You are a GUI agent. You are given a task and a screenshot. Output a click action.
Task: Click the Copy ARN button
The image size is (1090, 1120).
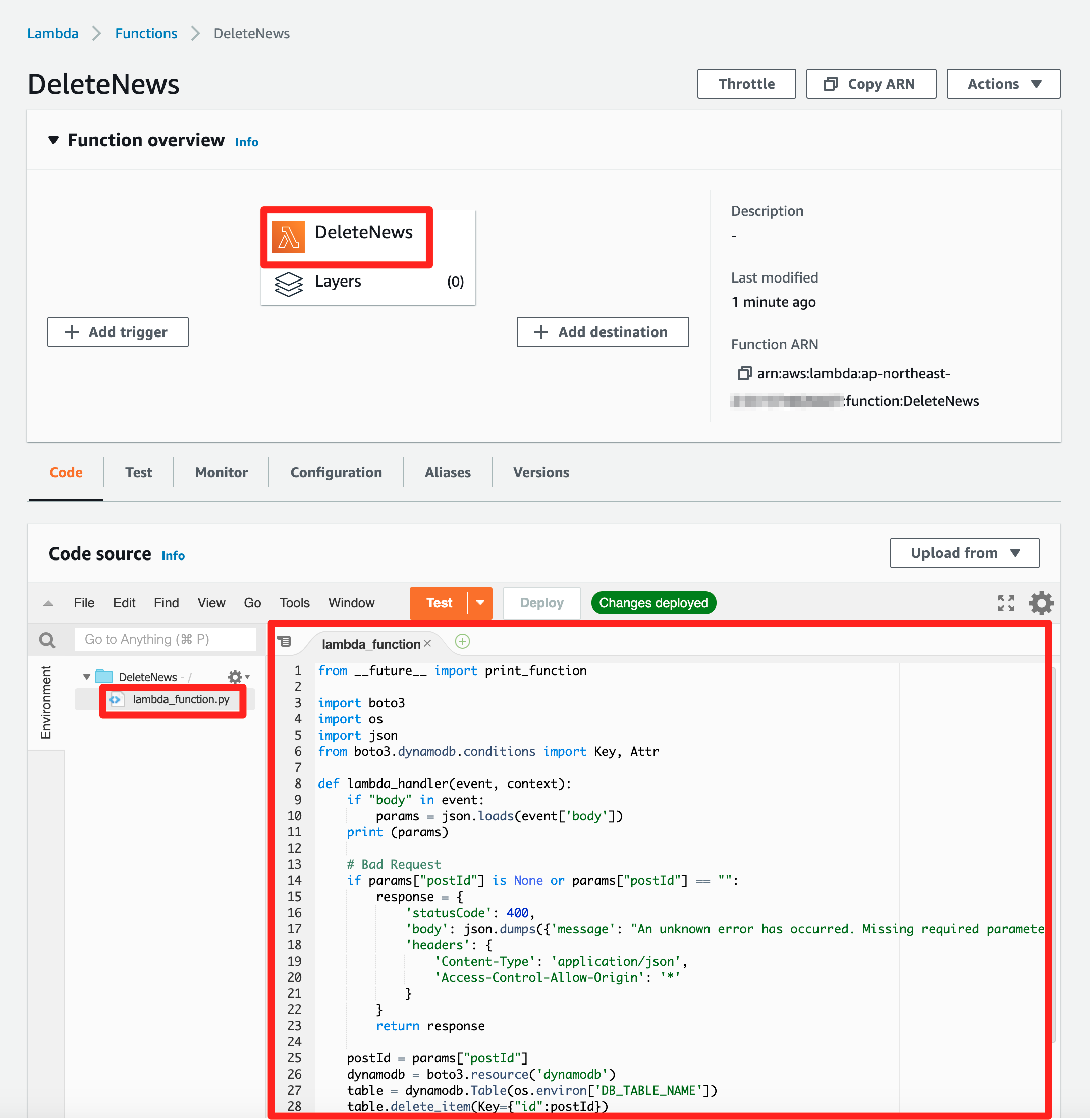click(871, 84)
